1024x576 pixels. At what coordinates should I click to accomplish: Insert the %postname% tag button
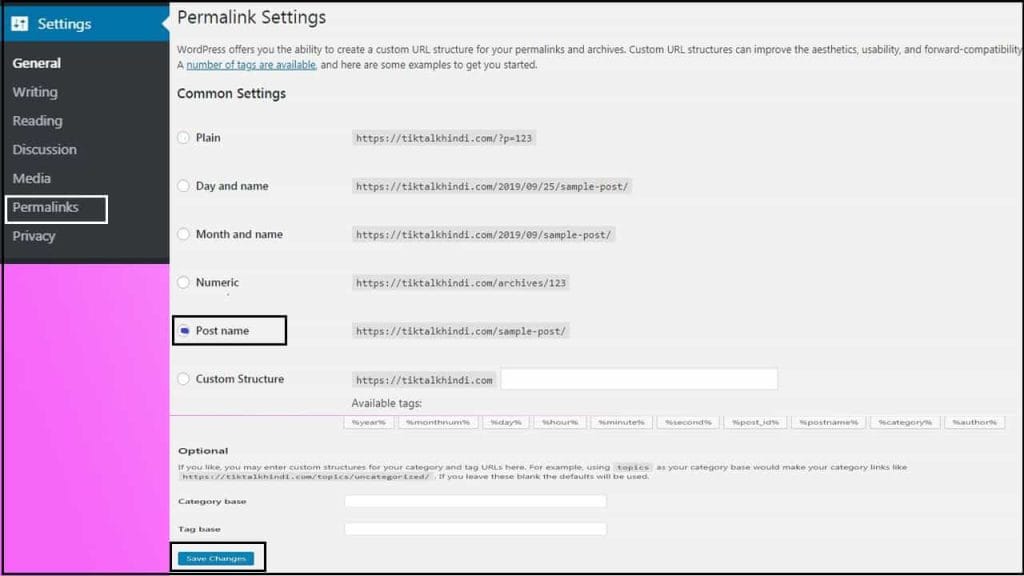[828, 423]
